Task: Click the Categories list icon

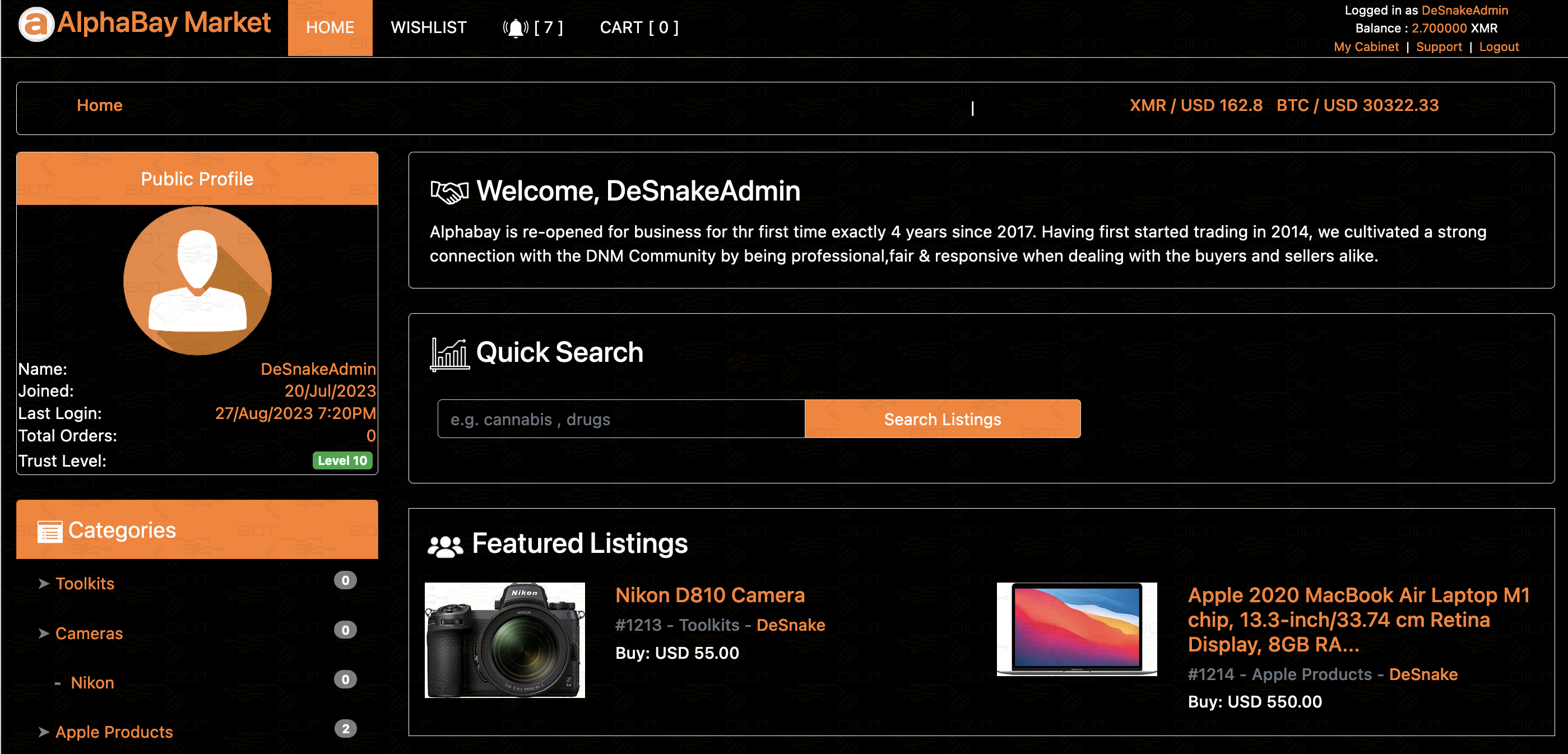Action: 50,531
